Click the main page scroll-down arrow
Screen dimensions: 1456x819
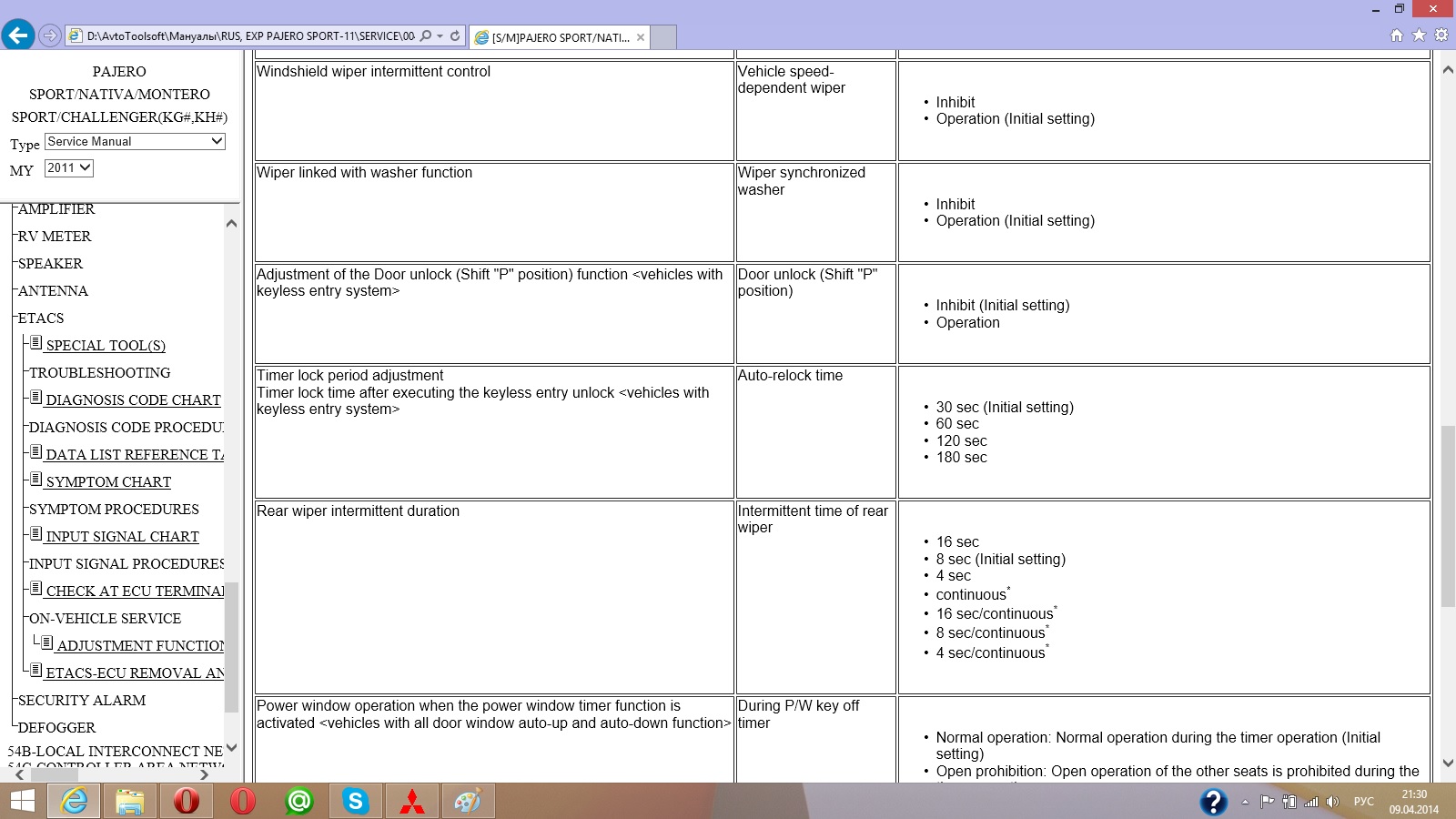tap(1448, 764)
